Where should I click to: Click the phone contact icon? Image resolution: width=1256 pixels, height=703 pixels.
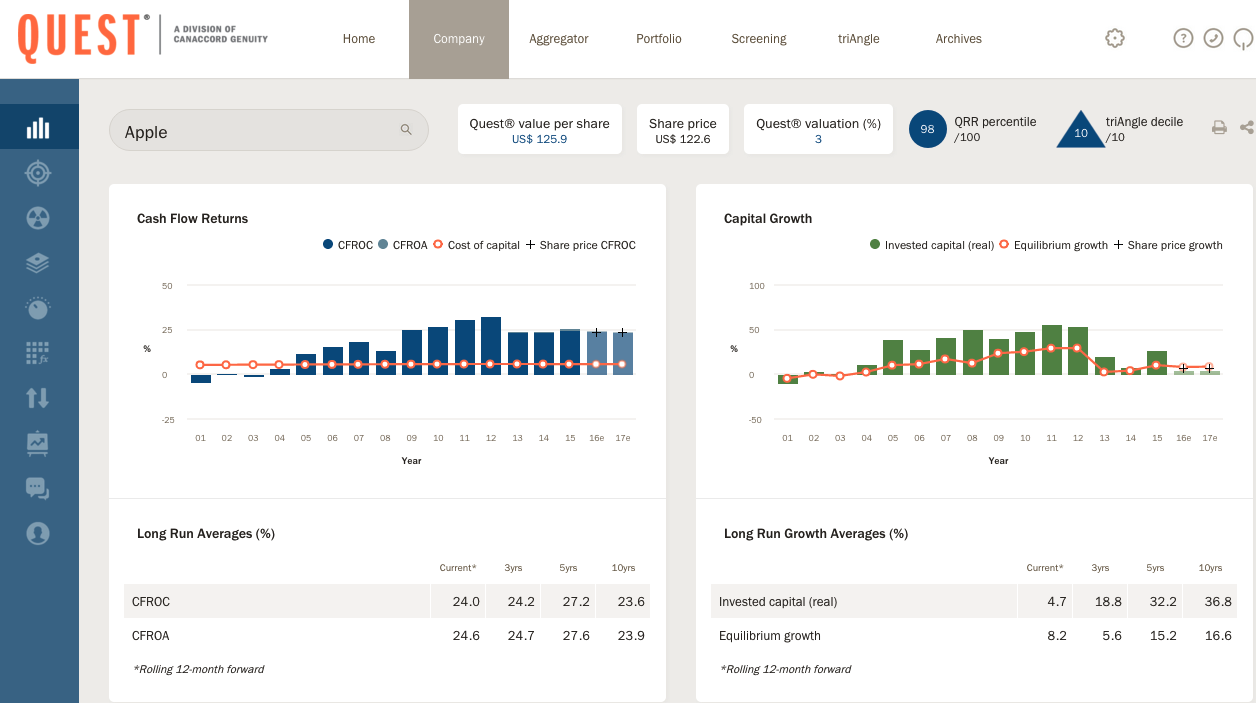tap(1213, 38)
